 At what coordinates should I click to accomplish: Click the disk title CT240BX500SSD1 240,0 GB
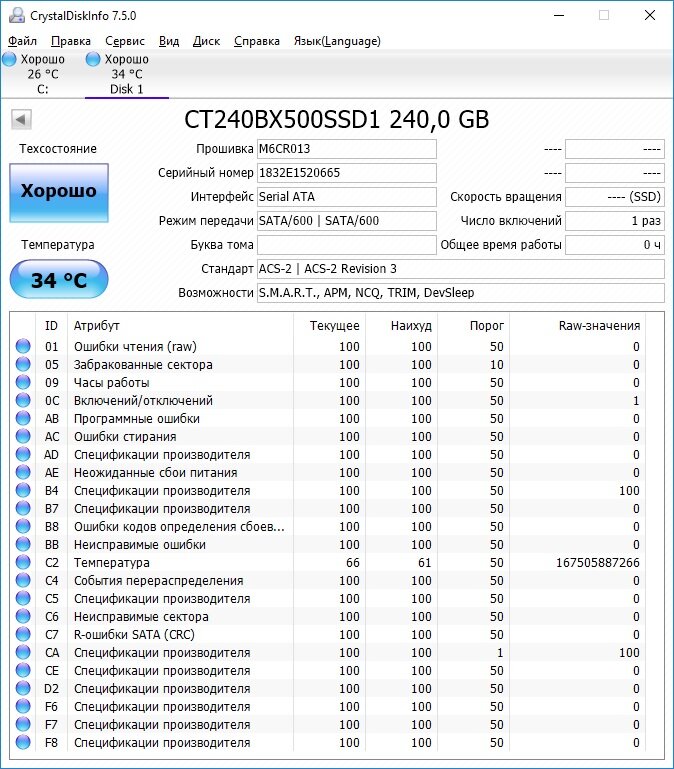[x=337, y=119]
